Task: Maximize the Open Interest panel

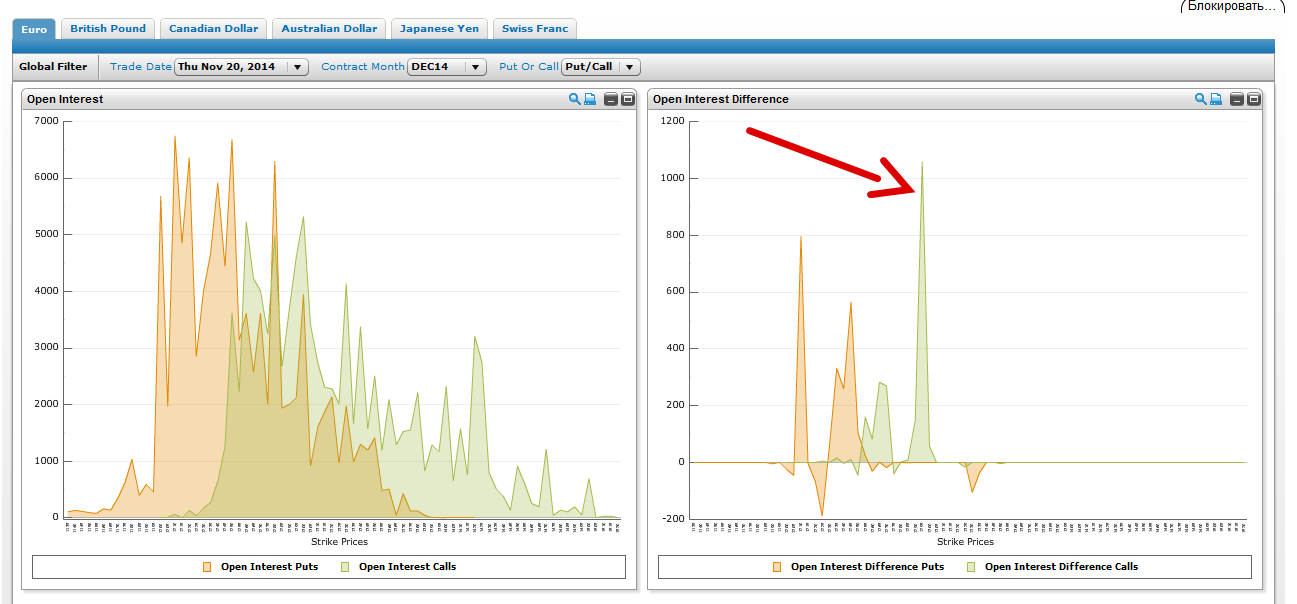Action: [627, 99]
